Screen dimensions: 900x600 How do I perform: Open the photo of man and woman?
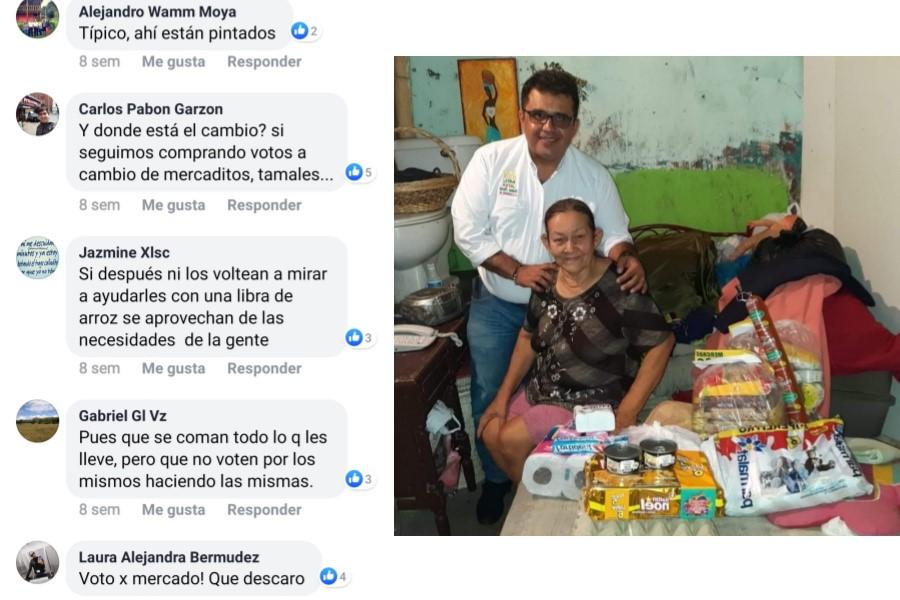pos(647,296)
